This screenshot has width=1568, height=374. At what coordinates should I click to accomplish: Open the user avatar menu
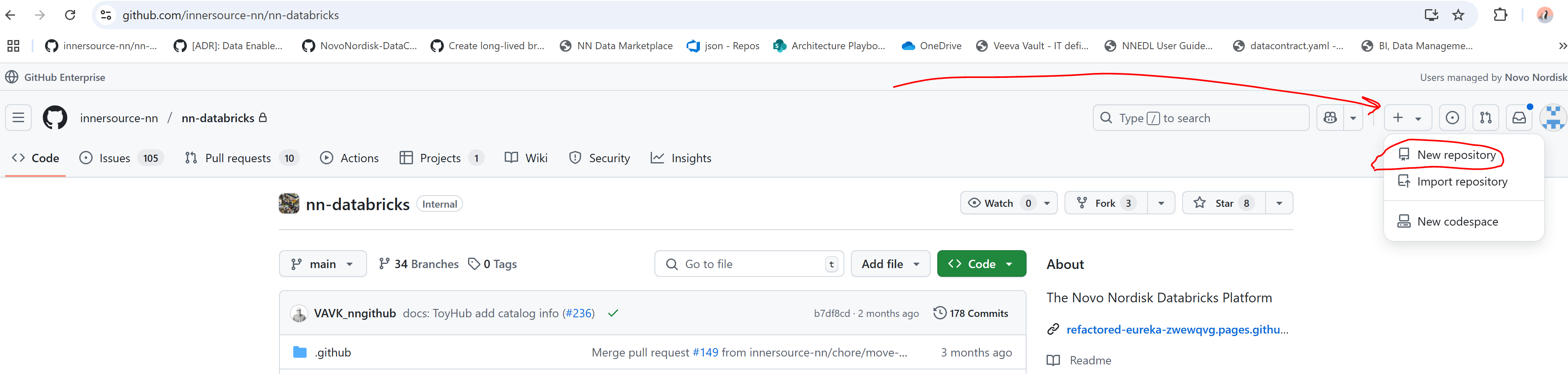coord(1553,117)
